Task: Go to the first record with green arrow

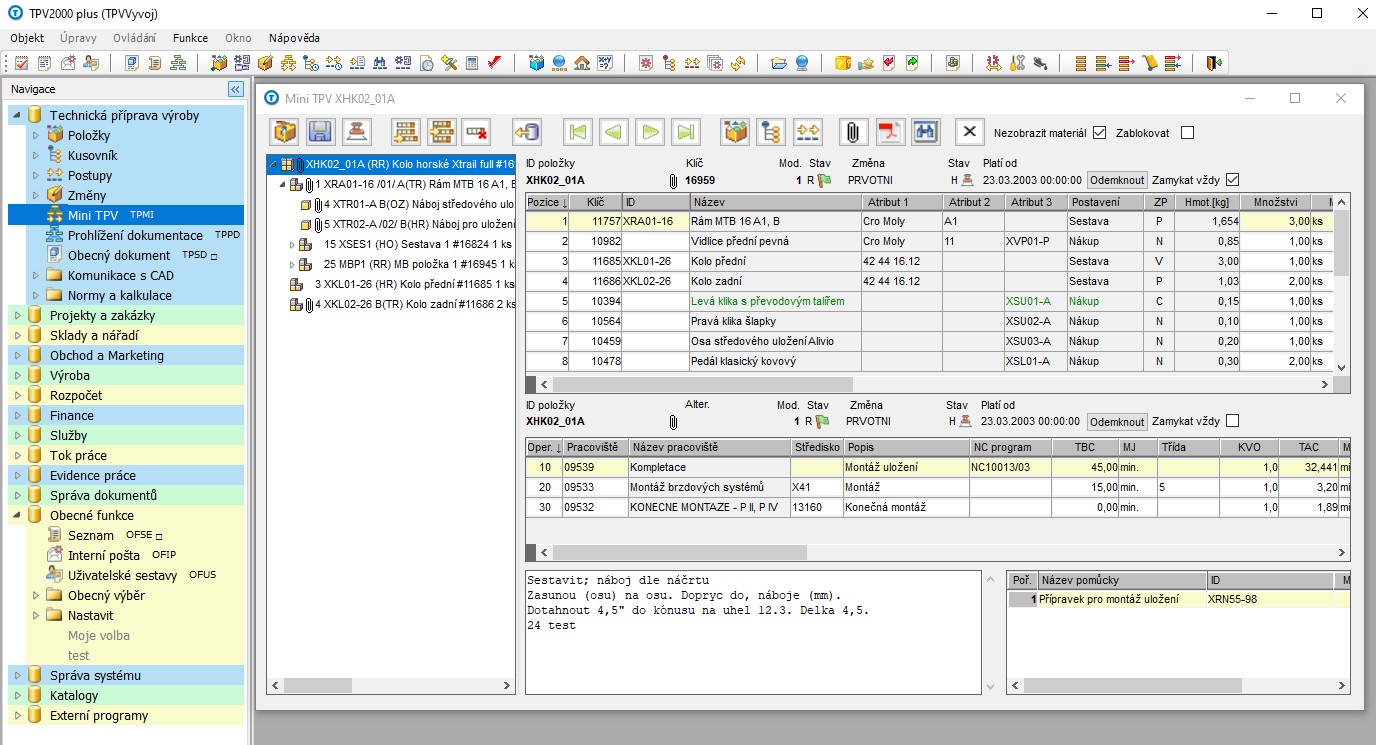Action: coord(578,132)
